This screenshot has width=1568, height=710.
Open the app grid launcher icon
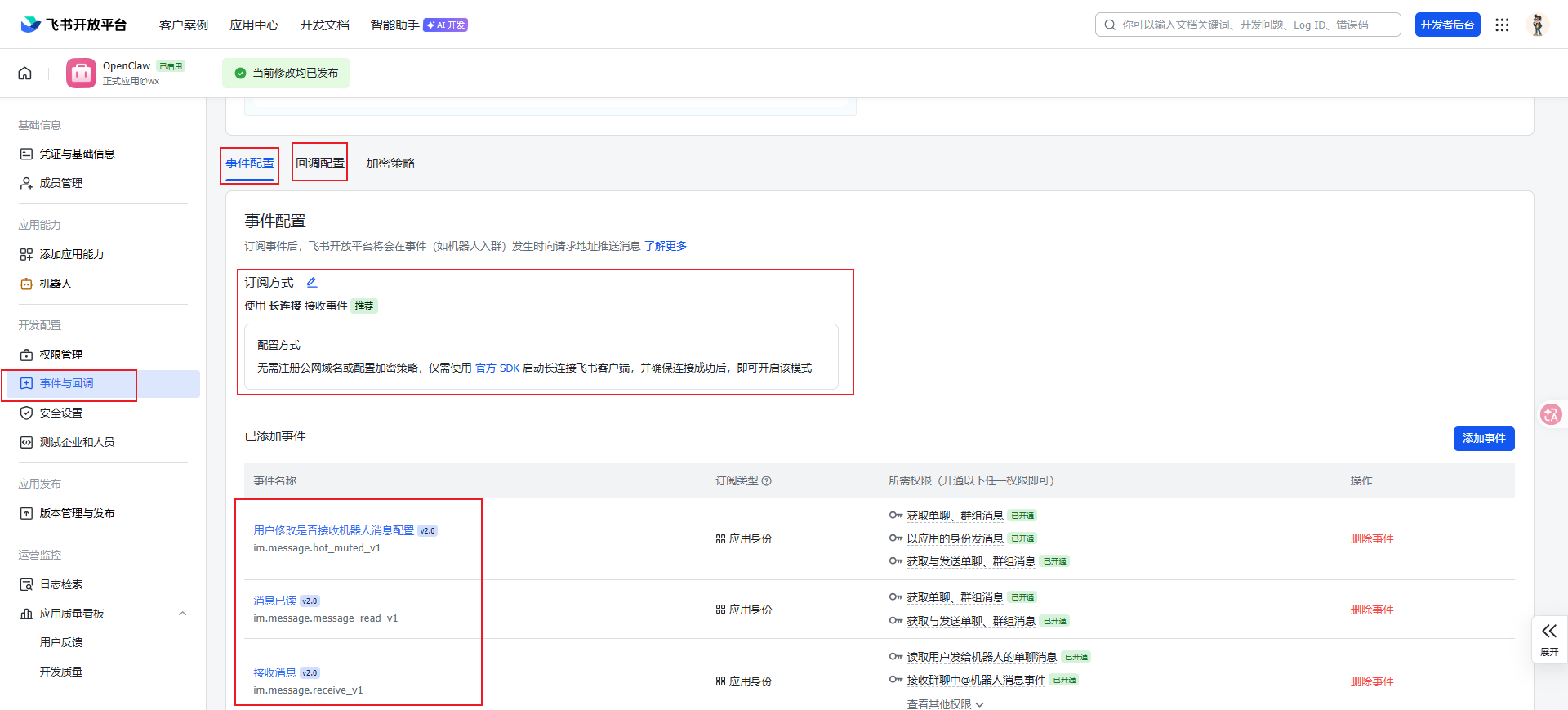tap(1502, 25)
